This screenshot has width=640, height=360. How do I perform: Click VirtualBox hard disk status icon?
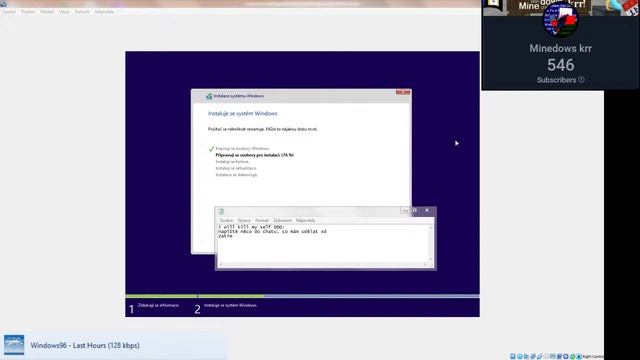513,356
